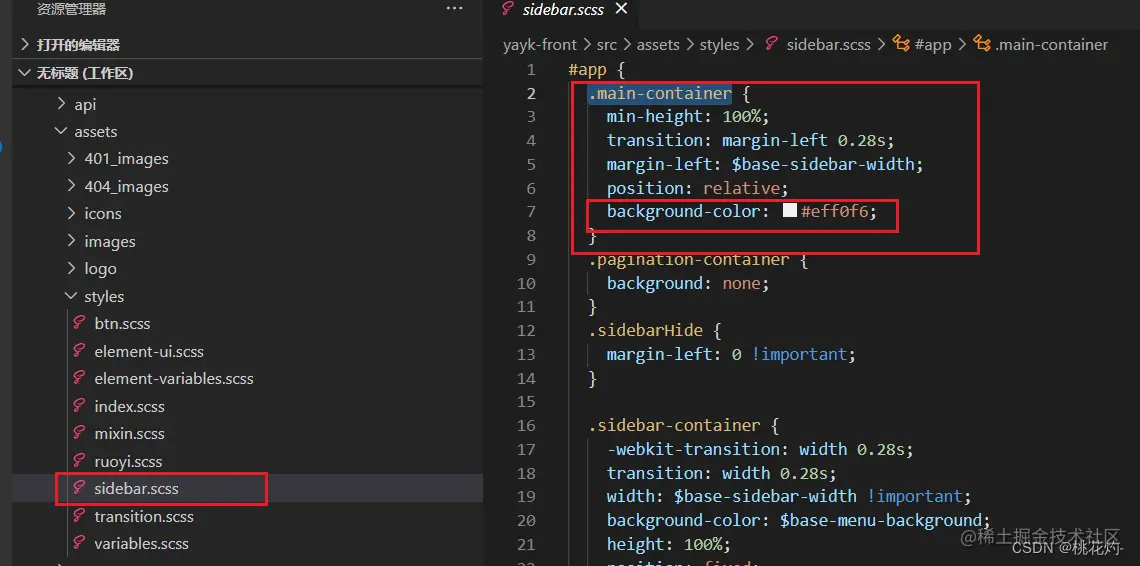The width and height of the screenshot is (1140, 566).
Task: Click the Sass icon beside btn.scss
Action: coord(80,323)
